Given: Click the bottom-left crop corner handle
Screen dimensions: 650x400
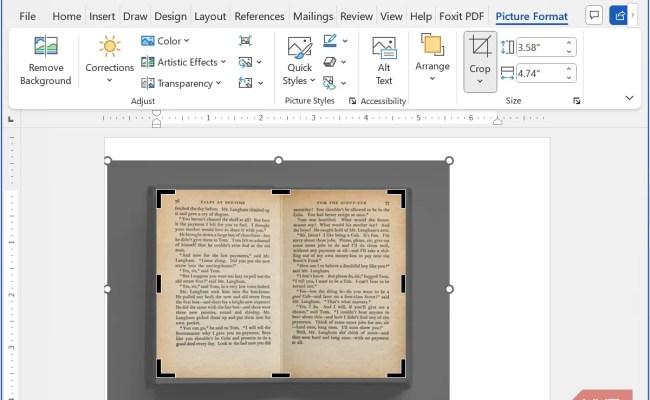Looking at the screenshot, I should pos(165,369).
